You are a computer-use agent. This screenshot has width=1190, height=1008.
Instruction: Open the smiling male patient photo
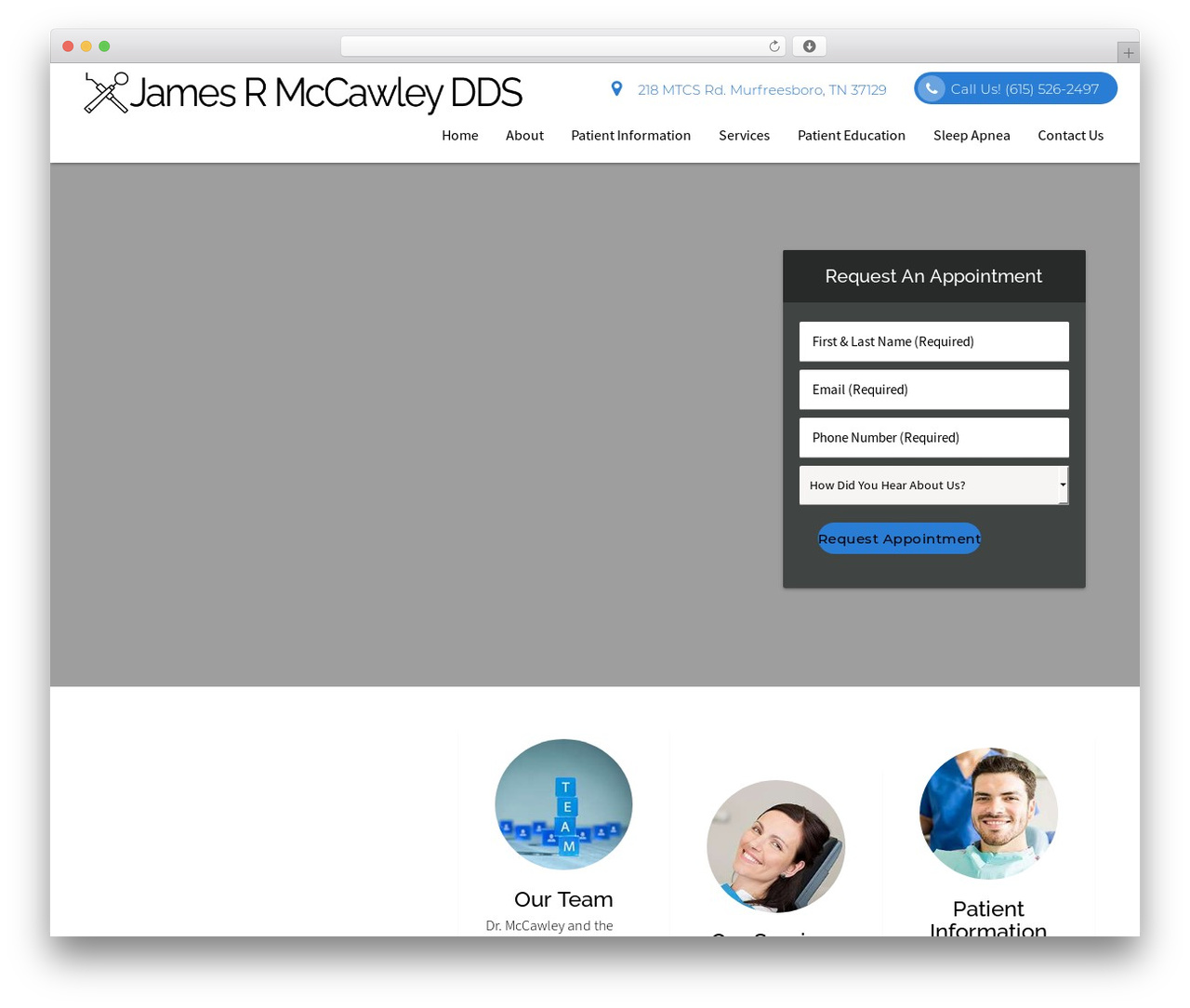[988, 814]
